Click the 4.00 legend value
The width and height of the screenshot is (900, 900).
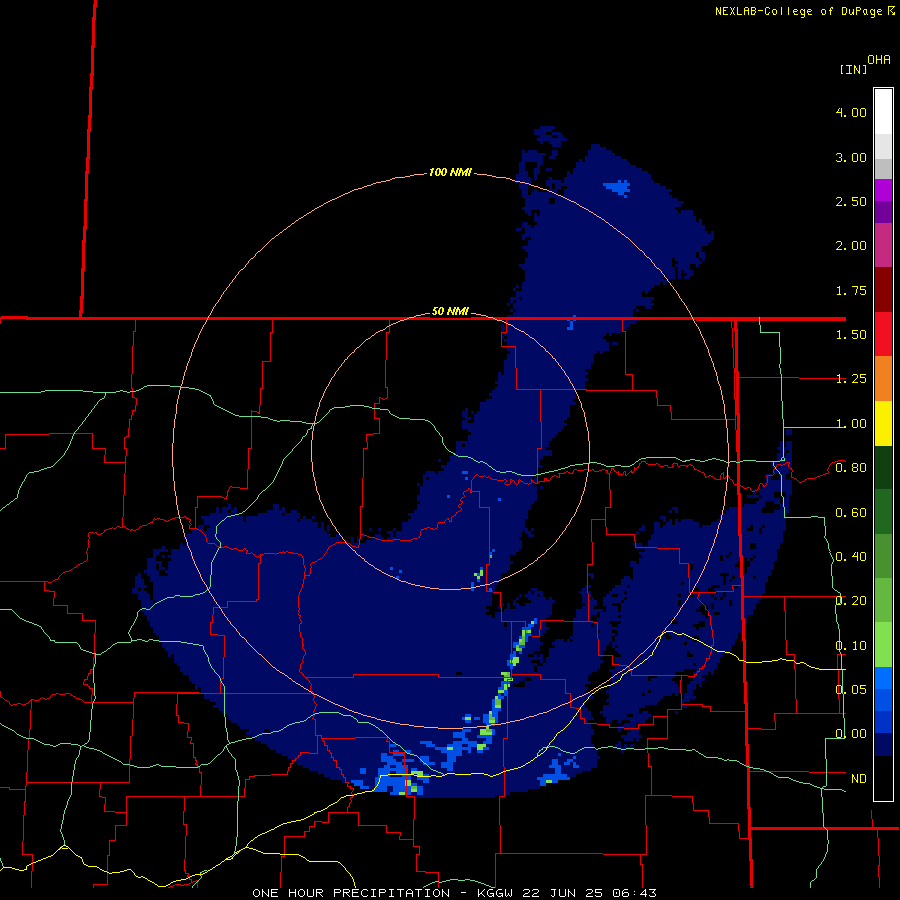point(851,112)
